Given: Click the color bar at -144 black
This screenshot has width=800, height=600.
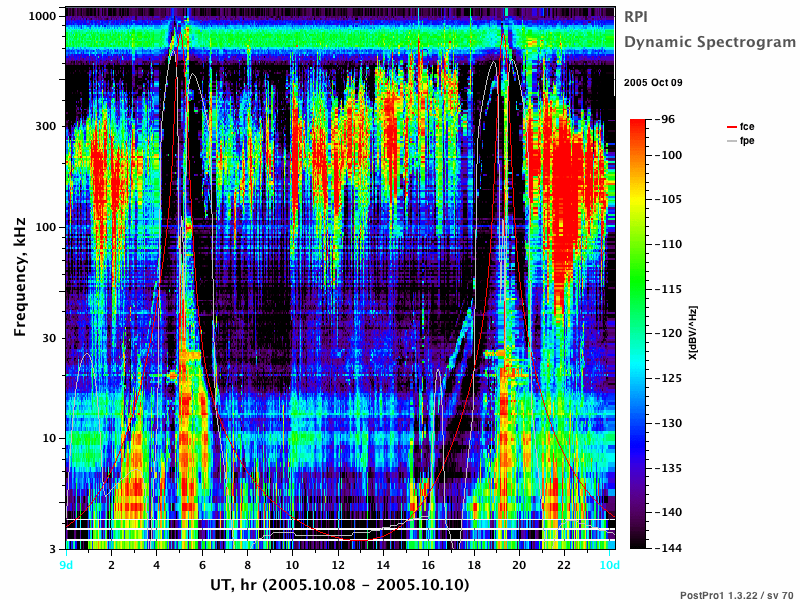Looking at the screenshot, I should 638,546.
